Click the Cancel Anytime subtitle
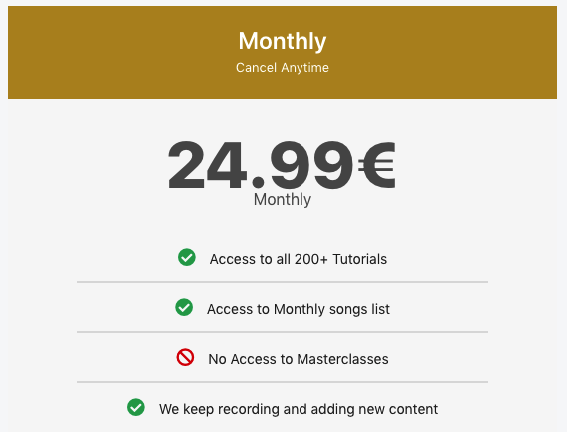The width and height of the screenshot is (567, 432). click(x=282, y=68)
